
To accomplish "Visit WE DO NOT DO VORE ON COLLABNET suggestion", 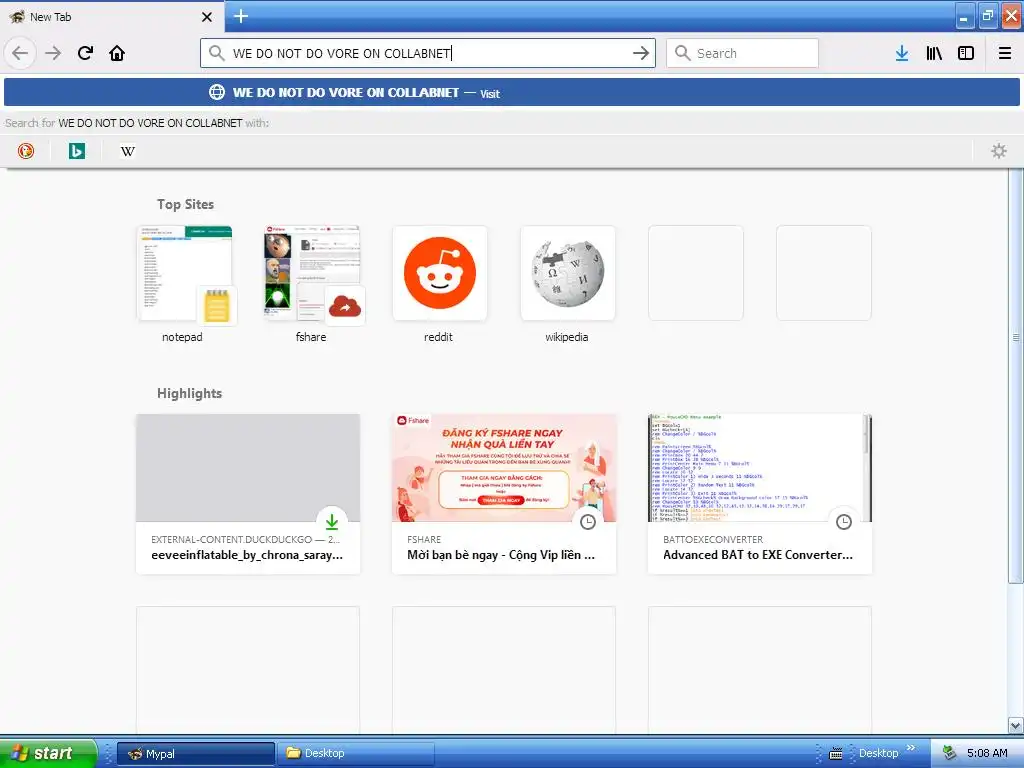I will click(x=512, y=93).
